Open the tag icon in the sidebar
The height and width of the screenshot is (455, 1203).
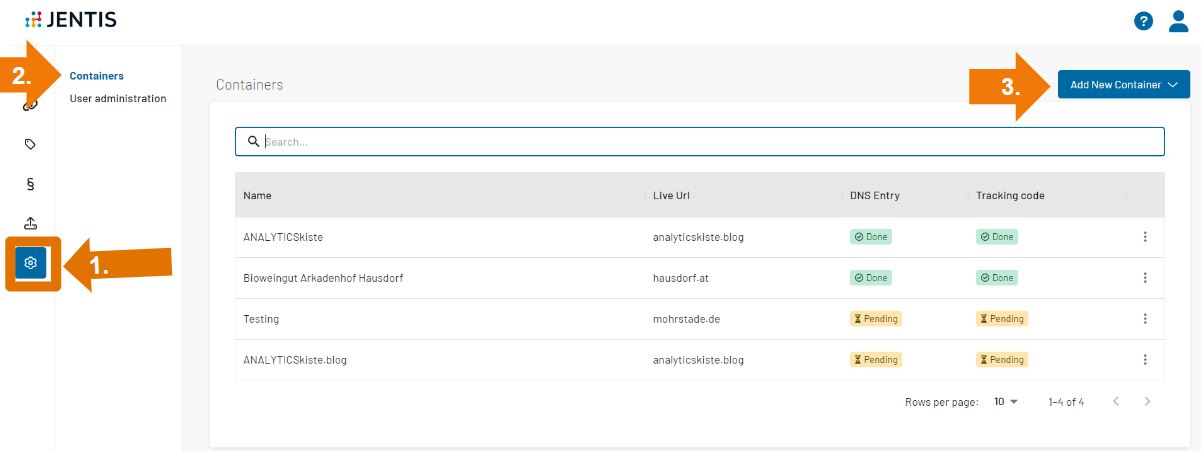pos(30,144)
